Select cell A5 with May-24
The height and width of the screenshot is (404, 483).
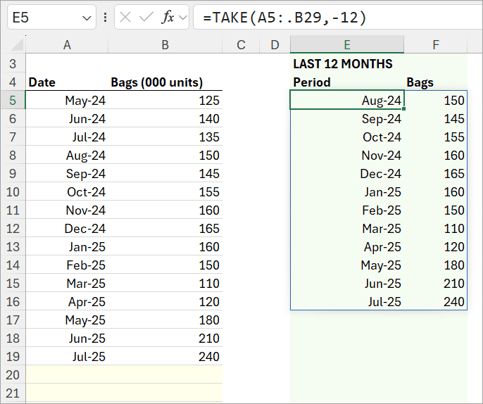coord(67,100)
